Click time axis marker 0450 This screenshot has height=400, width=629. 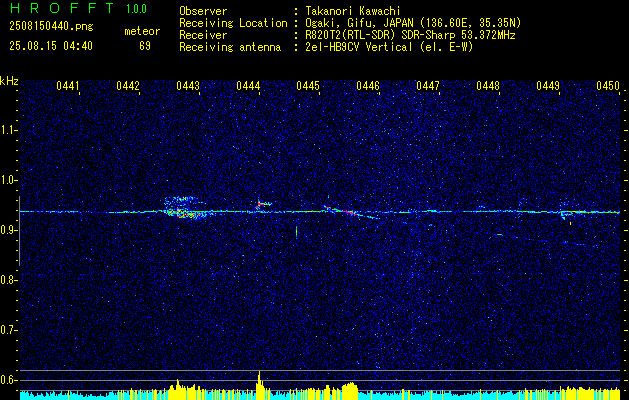click(608, 86)
